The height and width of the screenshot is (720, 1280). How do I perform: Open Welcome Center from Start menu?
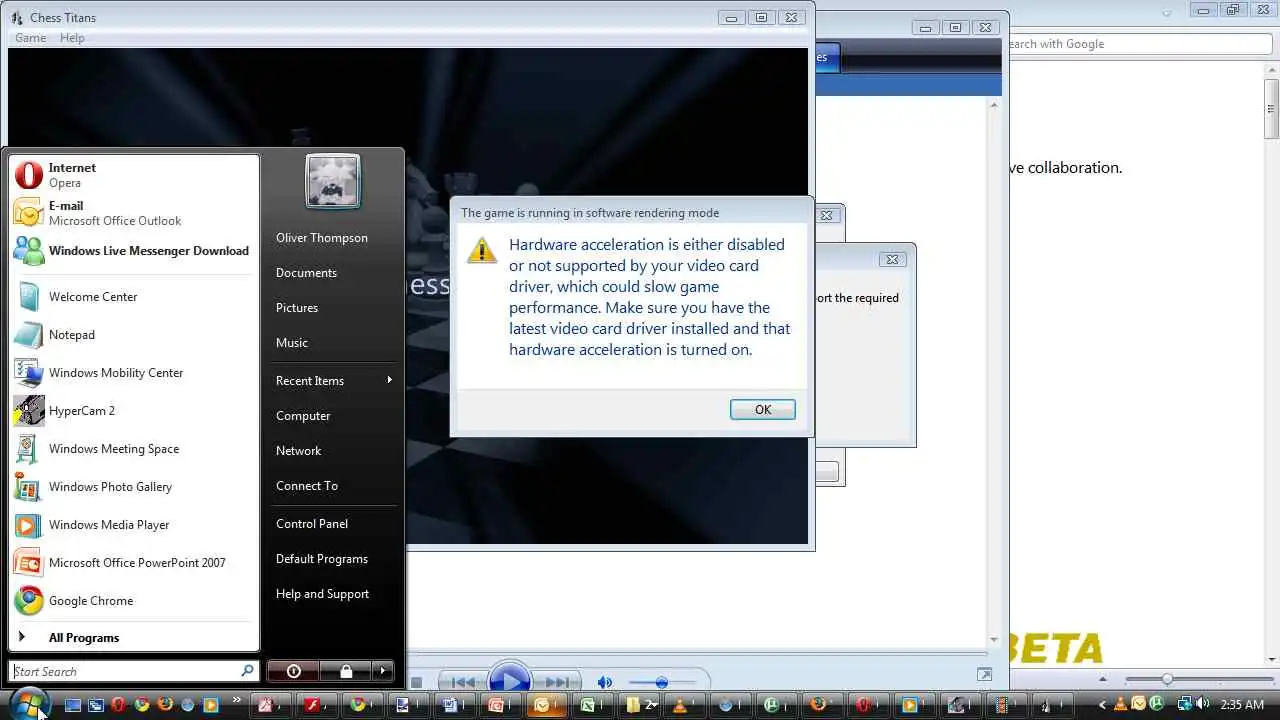(x=134, y=297)
